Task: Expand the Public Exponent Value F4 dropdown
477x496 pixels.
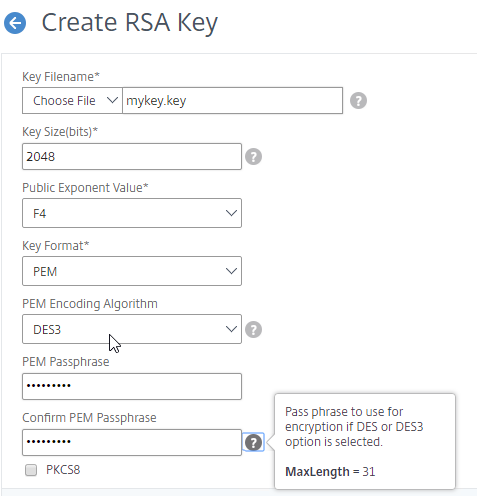Action: 132,213
